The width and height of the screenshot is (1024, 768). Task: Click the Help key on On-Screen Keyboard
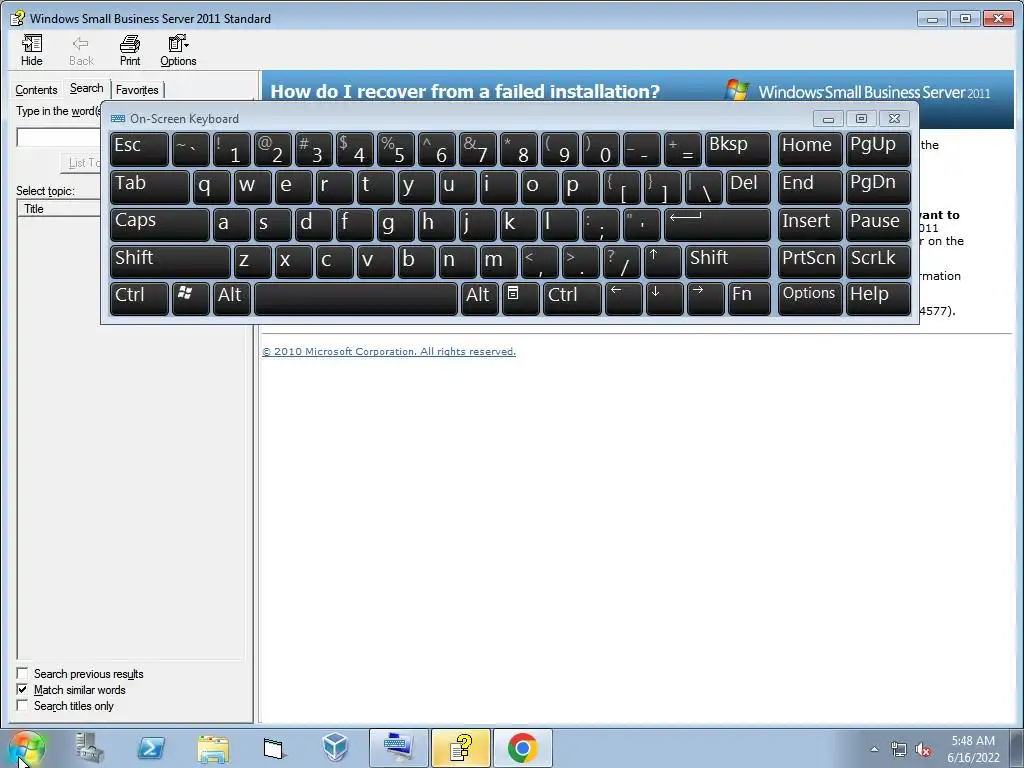point(878,298)
